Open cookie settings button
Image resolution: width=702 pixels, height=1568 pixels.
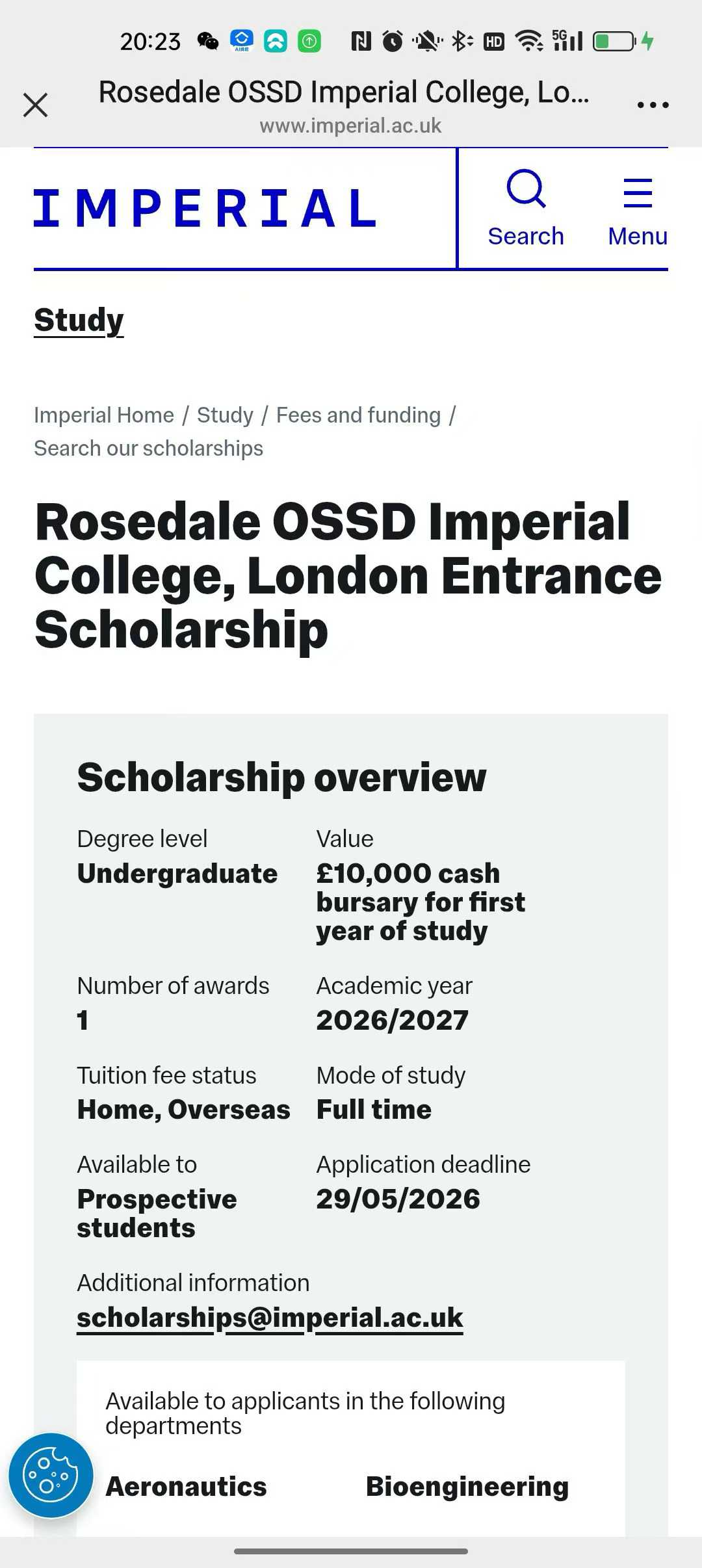(51, 1475)
